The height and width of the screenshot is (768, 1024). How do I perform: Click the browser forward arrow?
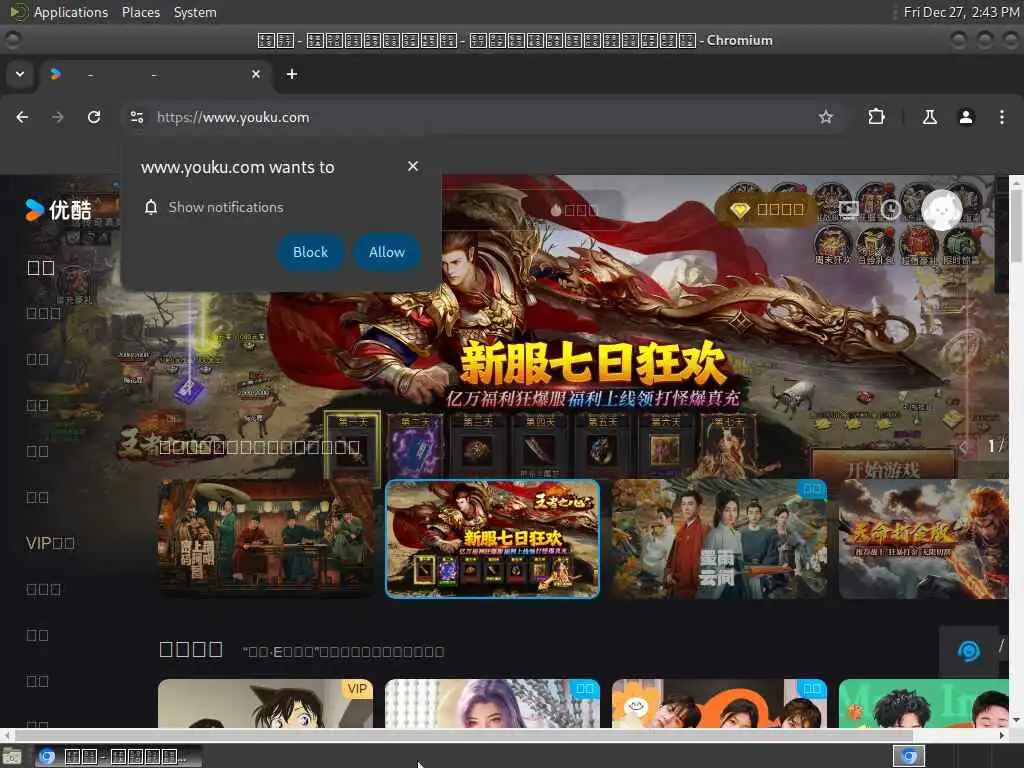(58, 117)
